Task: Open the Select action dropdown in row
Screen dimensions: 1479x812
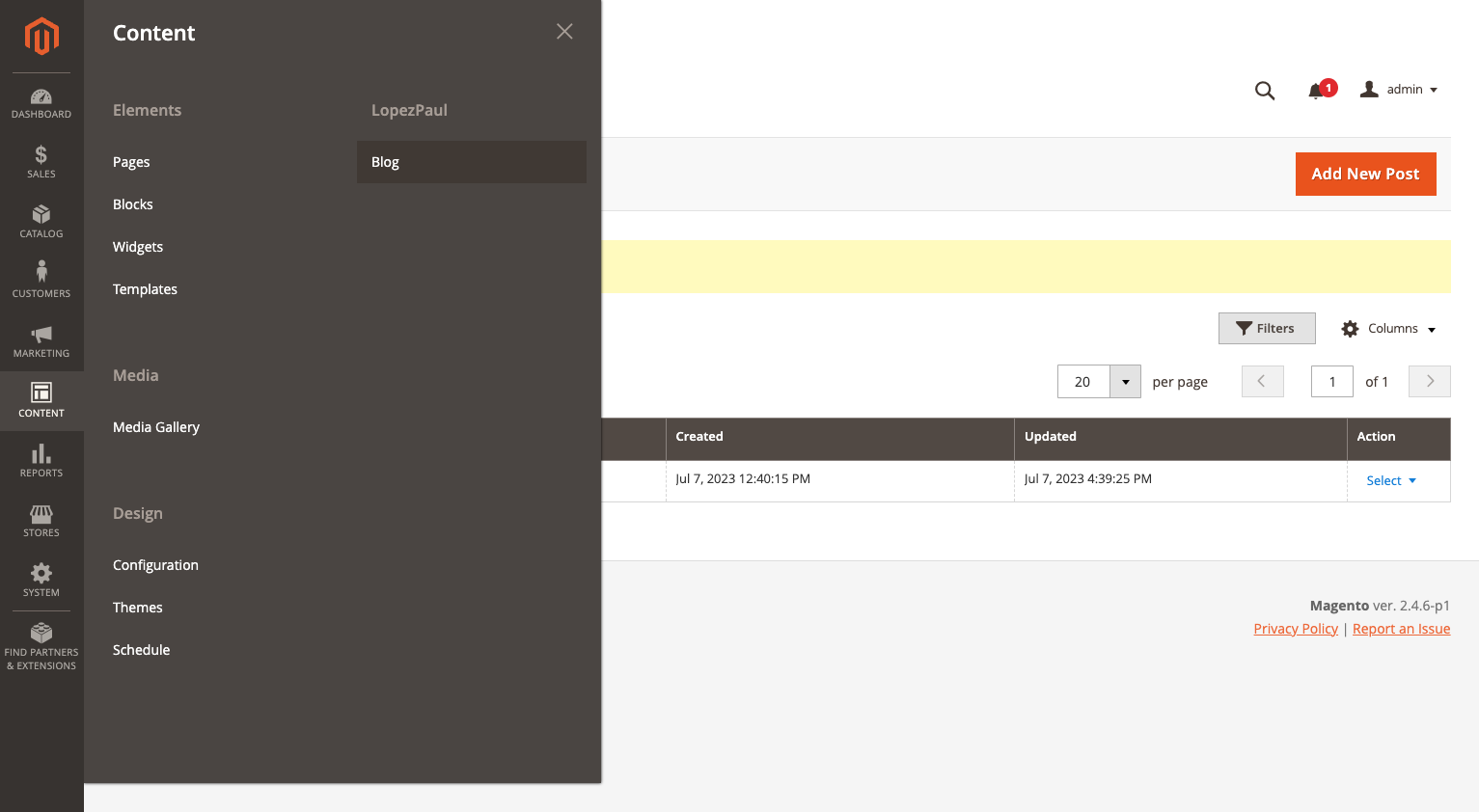Action: pyautogui.click(x=1390, y=481)
